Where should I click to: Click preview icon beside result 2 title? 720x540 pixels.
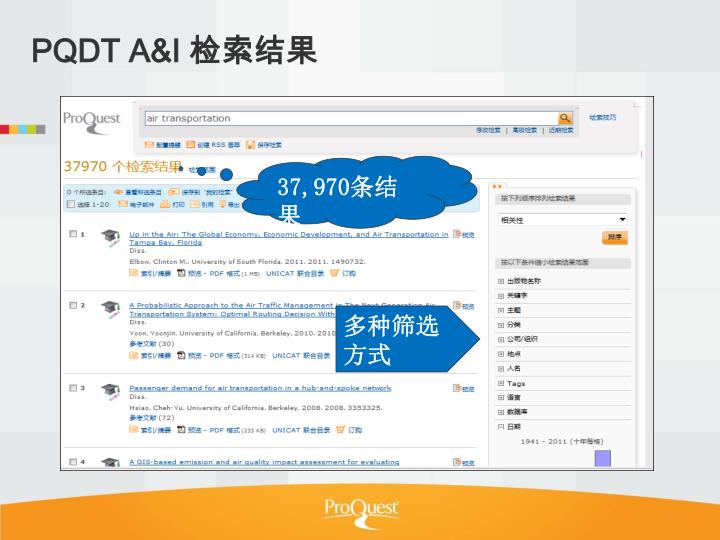(x=456, y=306)
